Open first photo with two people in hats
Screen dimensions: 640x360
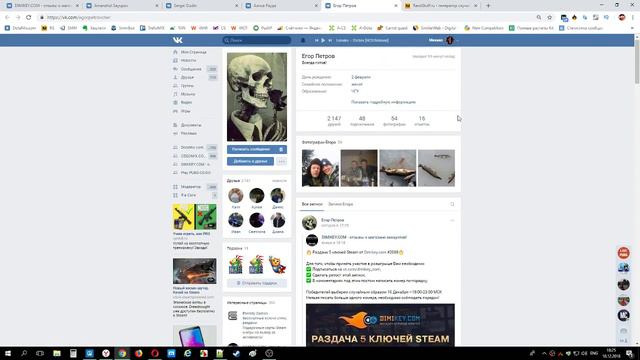point(320,168)
